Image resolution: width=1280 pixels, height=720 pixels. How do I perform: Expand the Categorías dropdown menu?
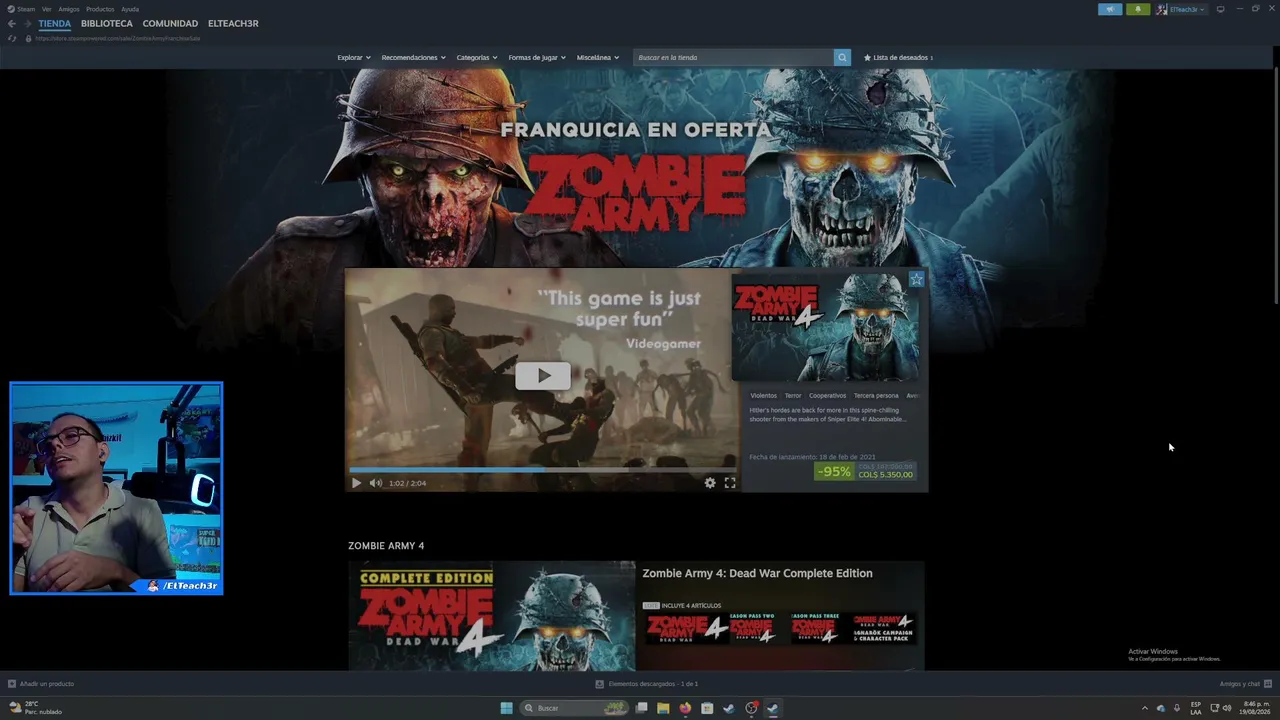477,57
